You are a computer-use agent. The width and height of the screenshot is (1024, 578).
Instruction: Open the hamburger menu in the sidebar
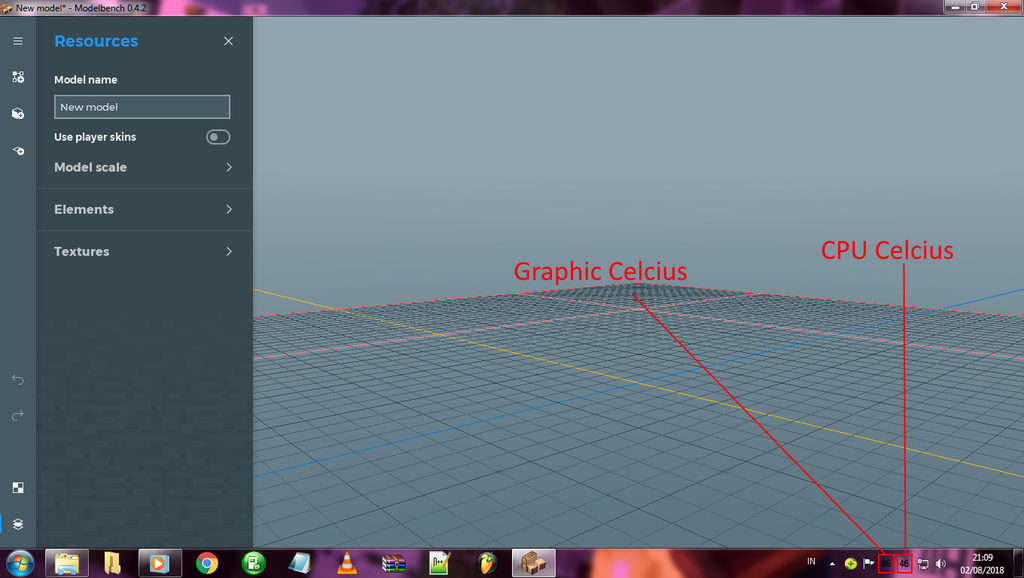coord(18,41)
